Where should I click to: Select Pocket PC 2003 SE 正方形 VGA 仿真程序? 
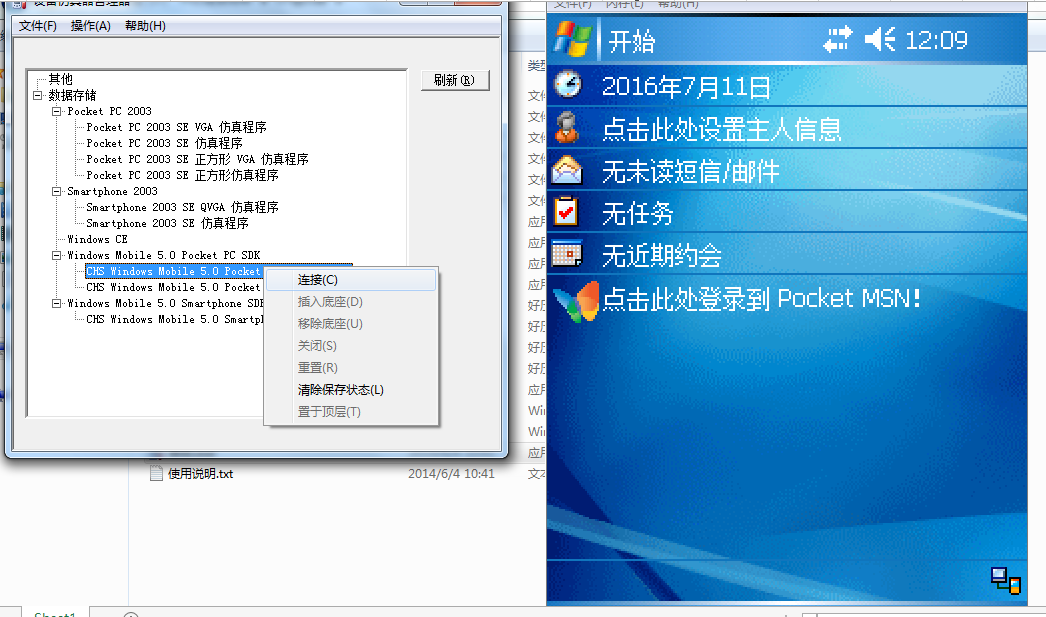click(x=197, y=159)
